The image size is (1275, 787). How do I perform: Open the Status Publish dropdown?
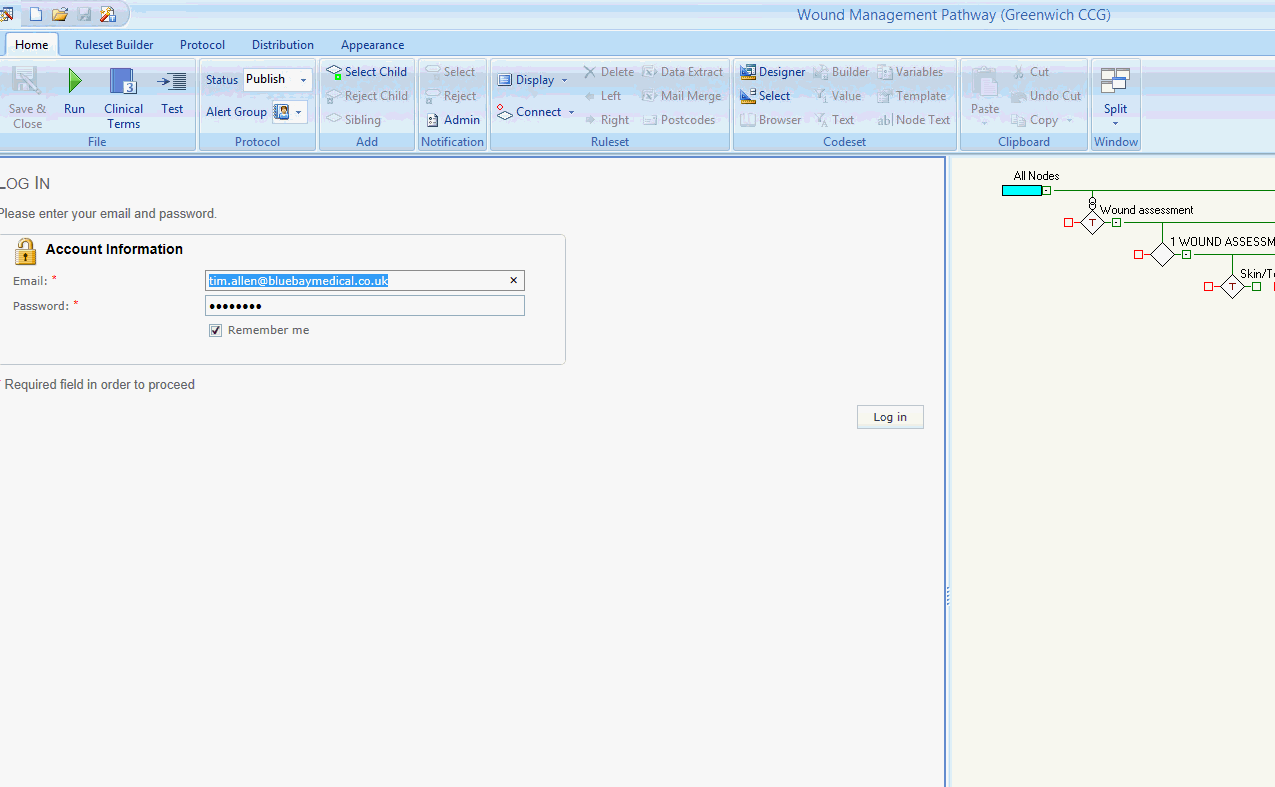[x=303, y=80]
